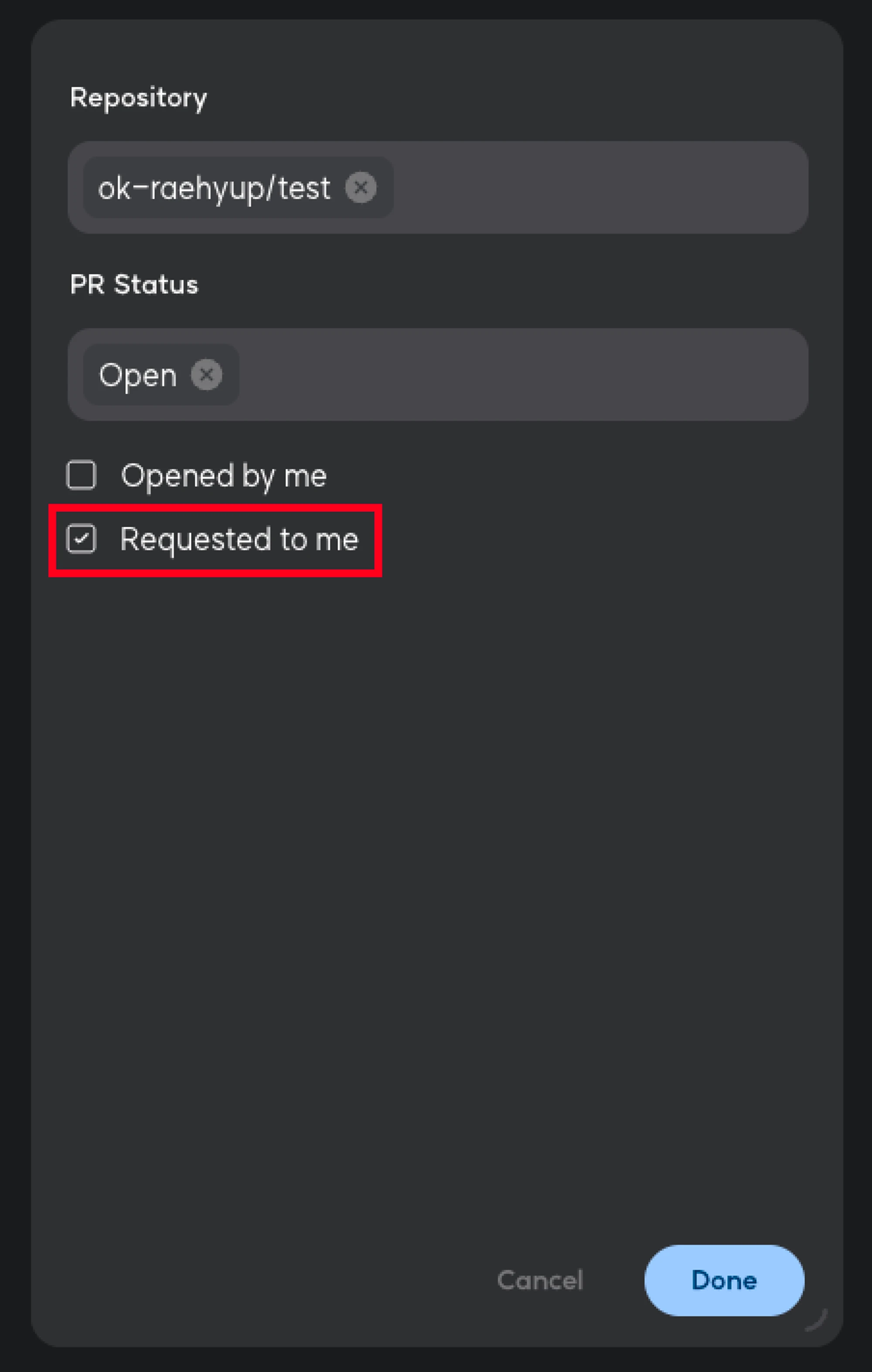872x1372 pixels.
Task: Select the ok-raehyup/test chip text
Action: pyautogui.click(x=214, y=188)
